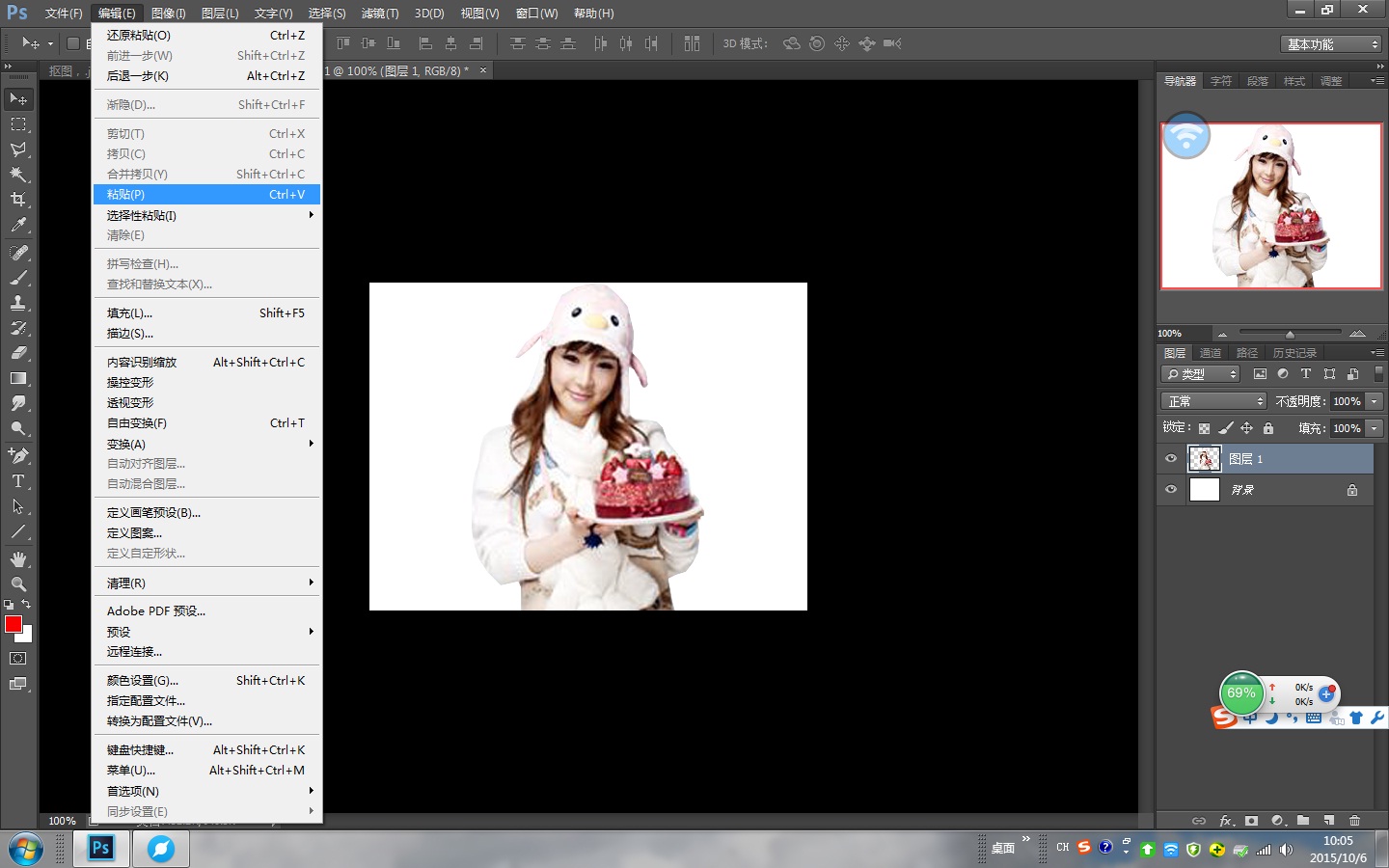
Task: Select the Gradient tool
Action: click(x=18, y=379)
